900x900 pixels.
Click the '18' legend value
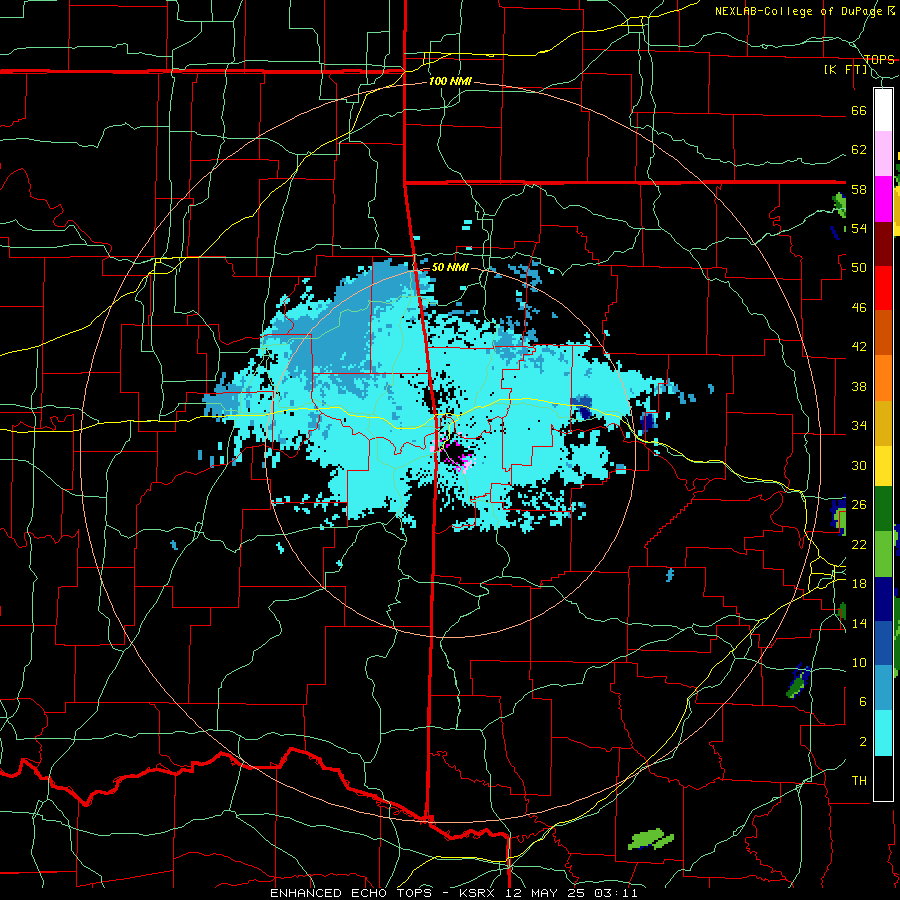[x=859, y=584]
